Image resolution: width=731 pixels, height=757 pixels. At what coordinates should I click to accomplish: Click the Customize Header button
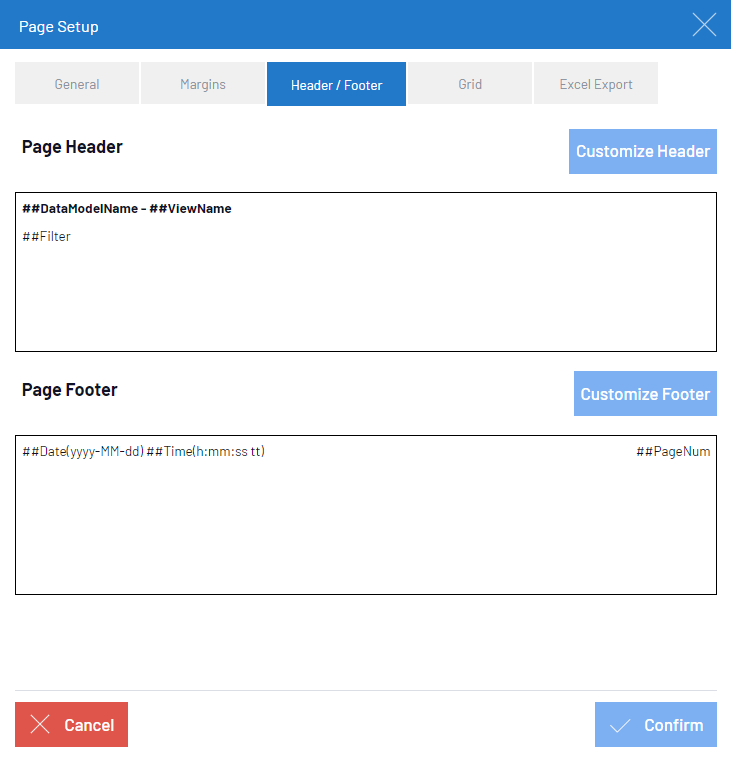[x=643, y=152]
